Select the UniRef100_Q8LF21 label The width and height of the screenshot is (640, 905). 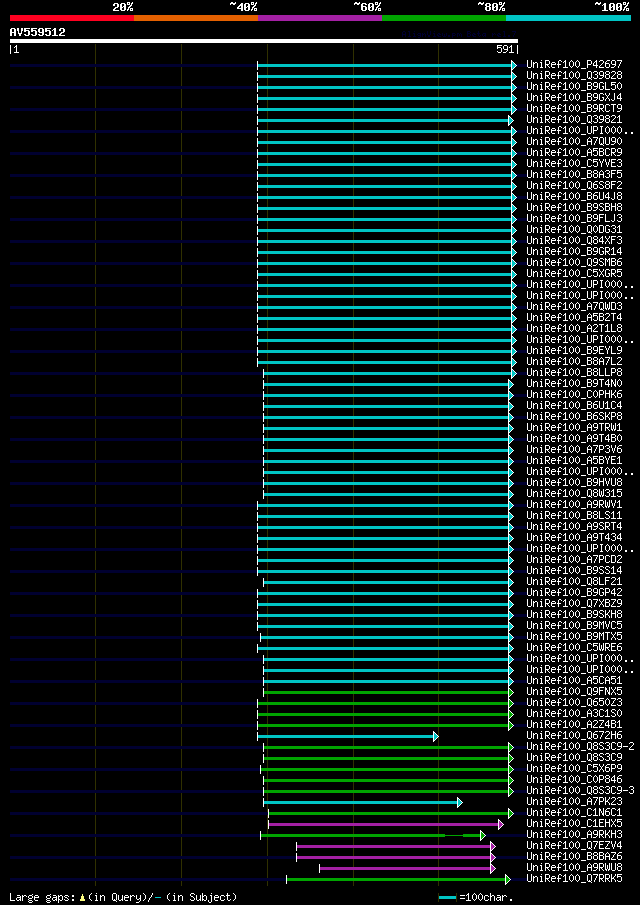[574, 581]
